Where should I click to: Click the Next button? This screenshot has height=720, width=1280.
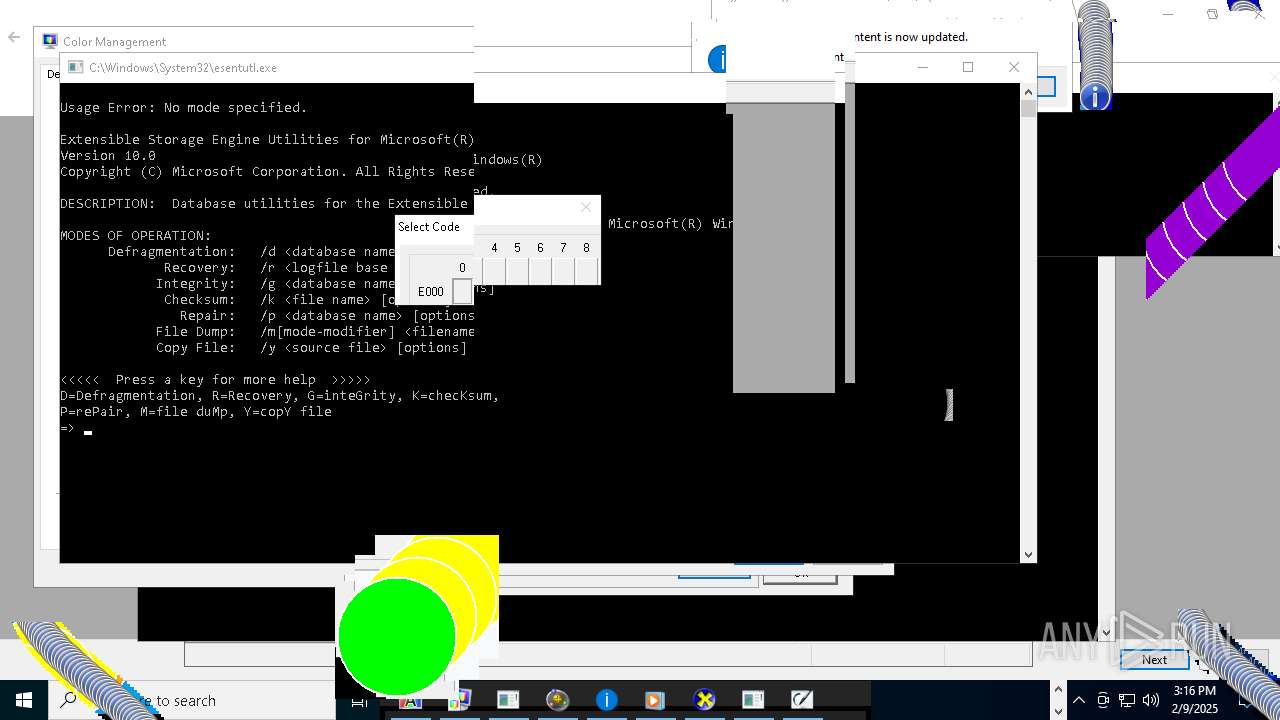coord(1154,659)
